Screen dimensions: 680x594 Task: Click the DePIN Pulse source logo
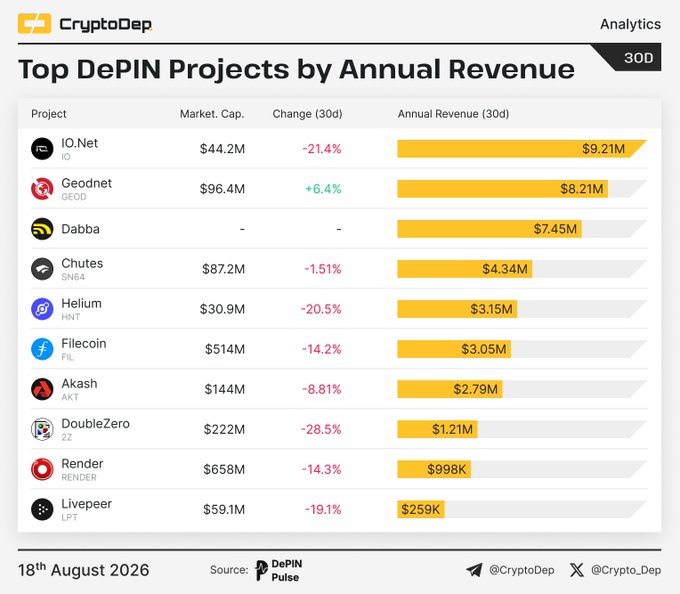point(279,570)
